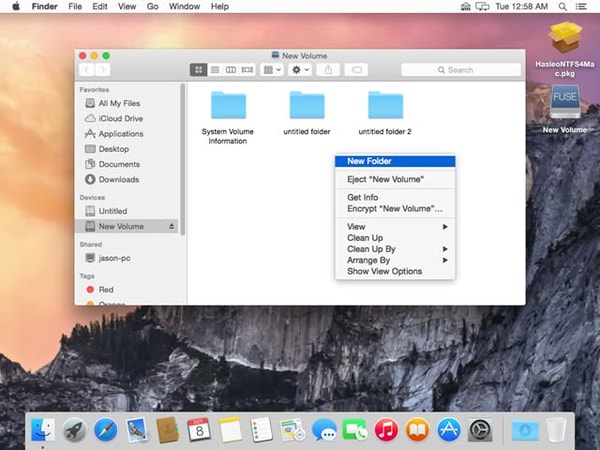Open Reminders from the Dock
The image size is (600, 450).
(261, 430)
